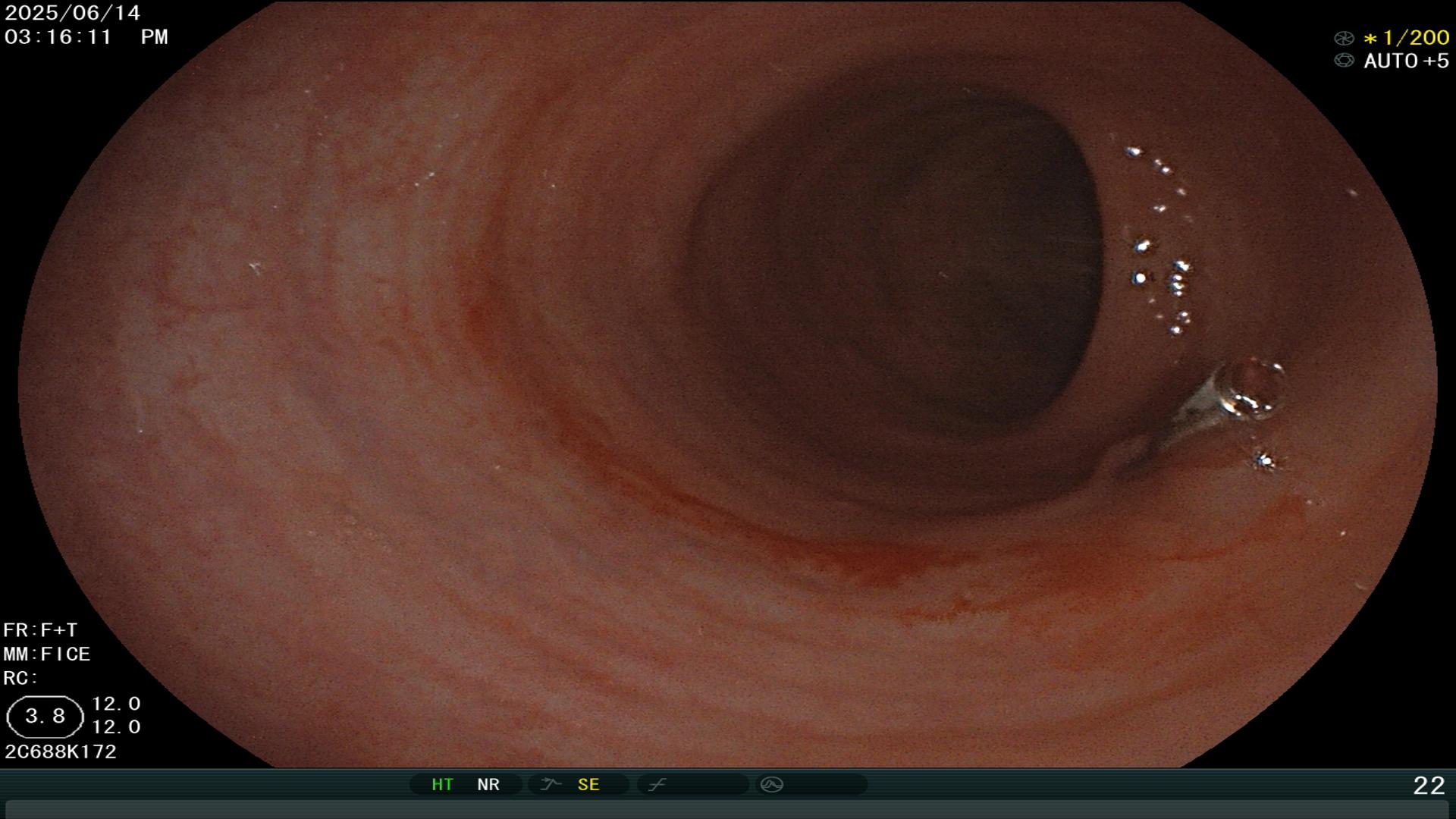Click the slashed f-shaped curve status icon
Screen dimensions: 1456x819
pyautogui.click(x=657, y=784)
